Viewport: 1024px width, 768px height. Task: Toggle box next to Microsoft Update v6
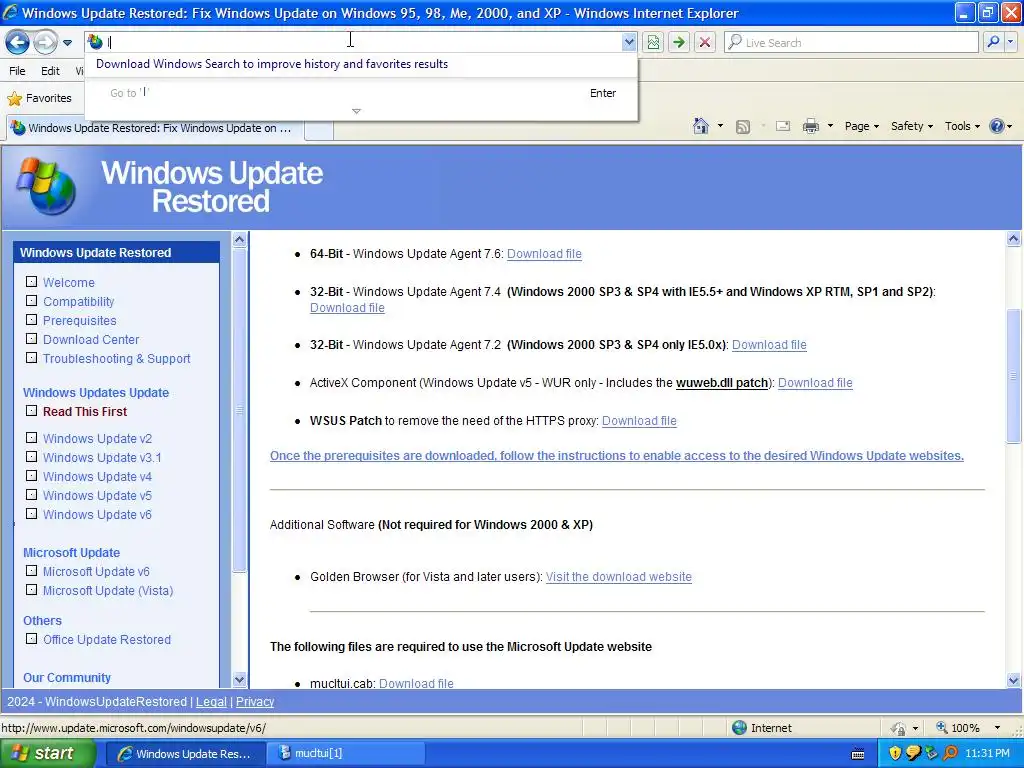click(31, 570)
